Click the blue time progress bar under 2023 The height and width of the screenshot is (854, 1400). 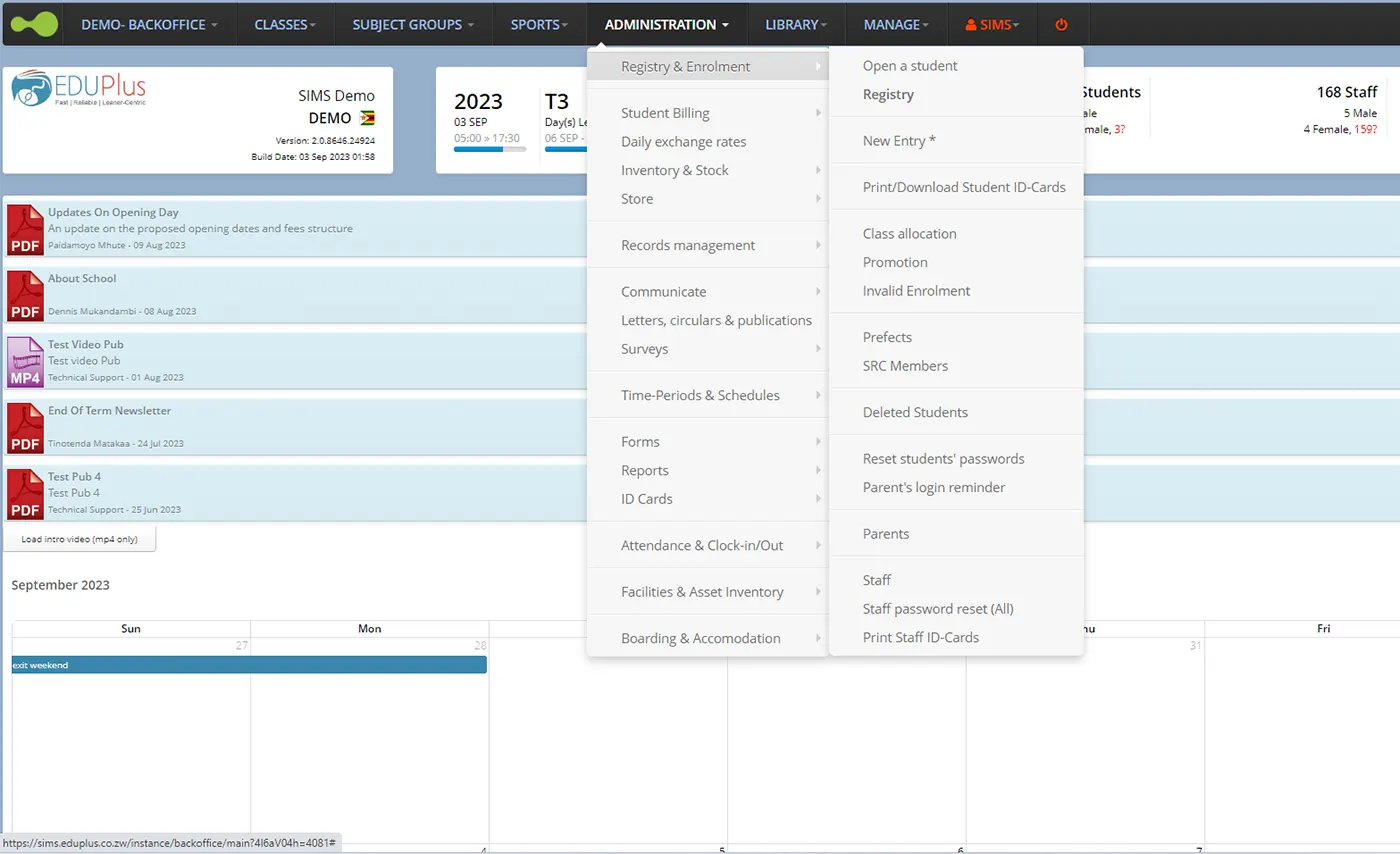(489, 149)
